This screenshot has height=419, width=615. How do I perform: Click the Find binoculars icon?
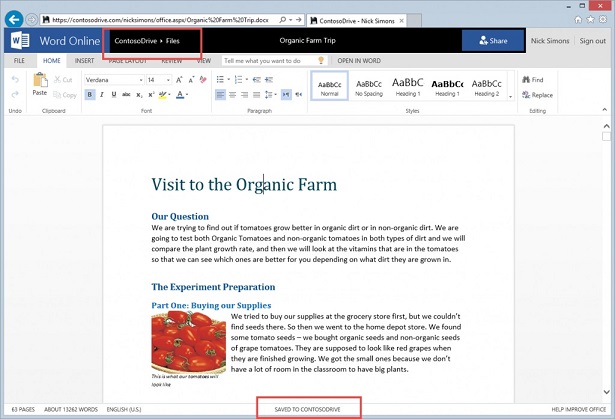(x=526, y=80)
